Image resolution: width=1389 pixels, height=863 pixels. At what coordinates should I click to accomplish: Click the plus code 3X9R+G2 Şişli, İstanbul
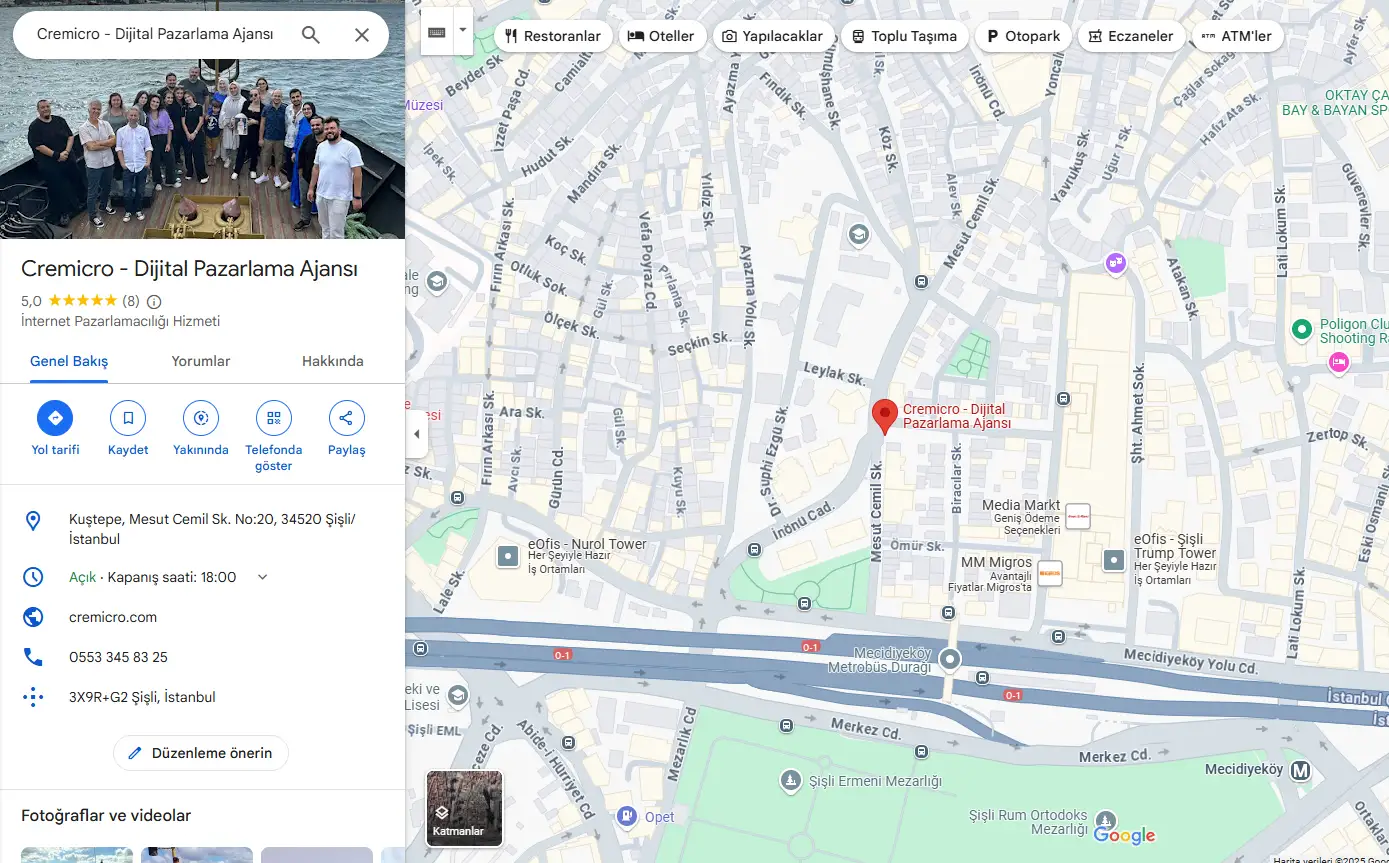click(142, 697)
